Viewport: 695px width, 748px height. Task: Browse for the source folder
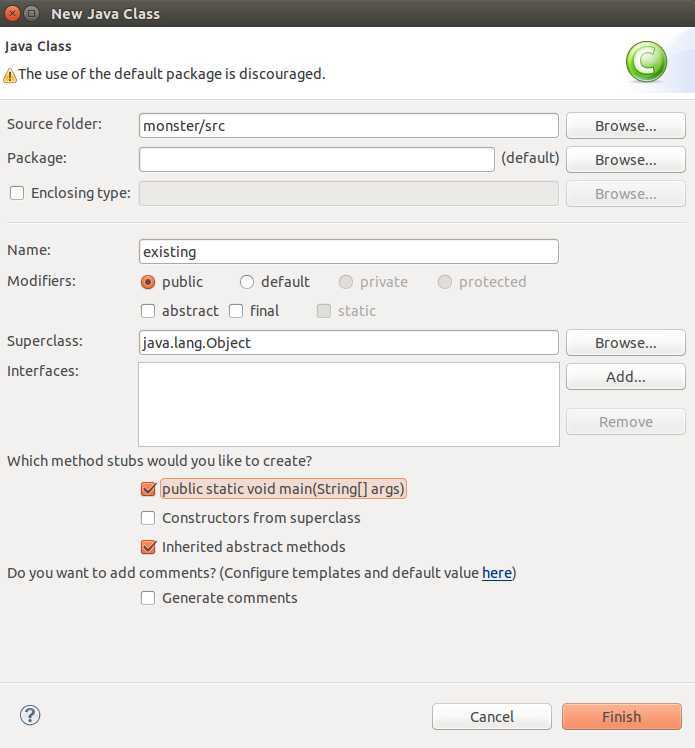[x=625, y=126]
